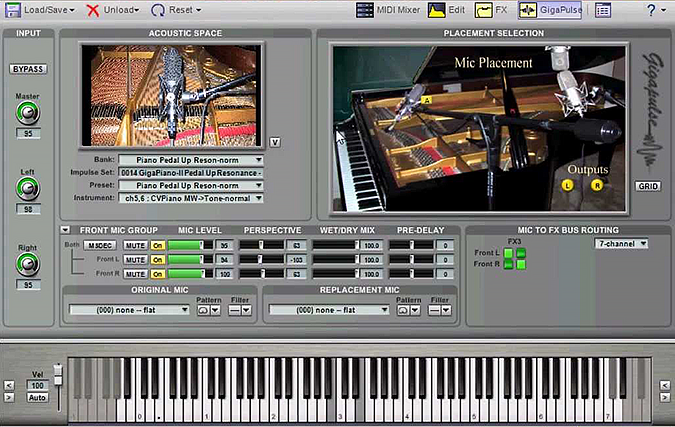
Task: Mute the Front L mic
Action: pyautogui.click(x=135, y=260)
